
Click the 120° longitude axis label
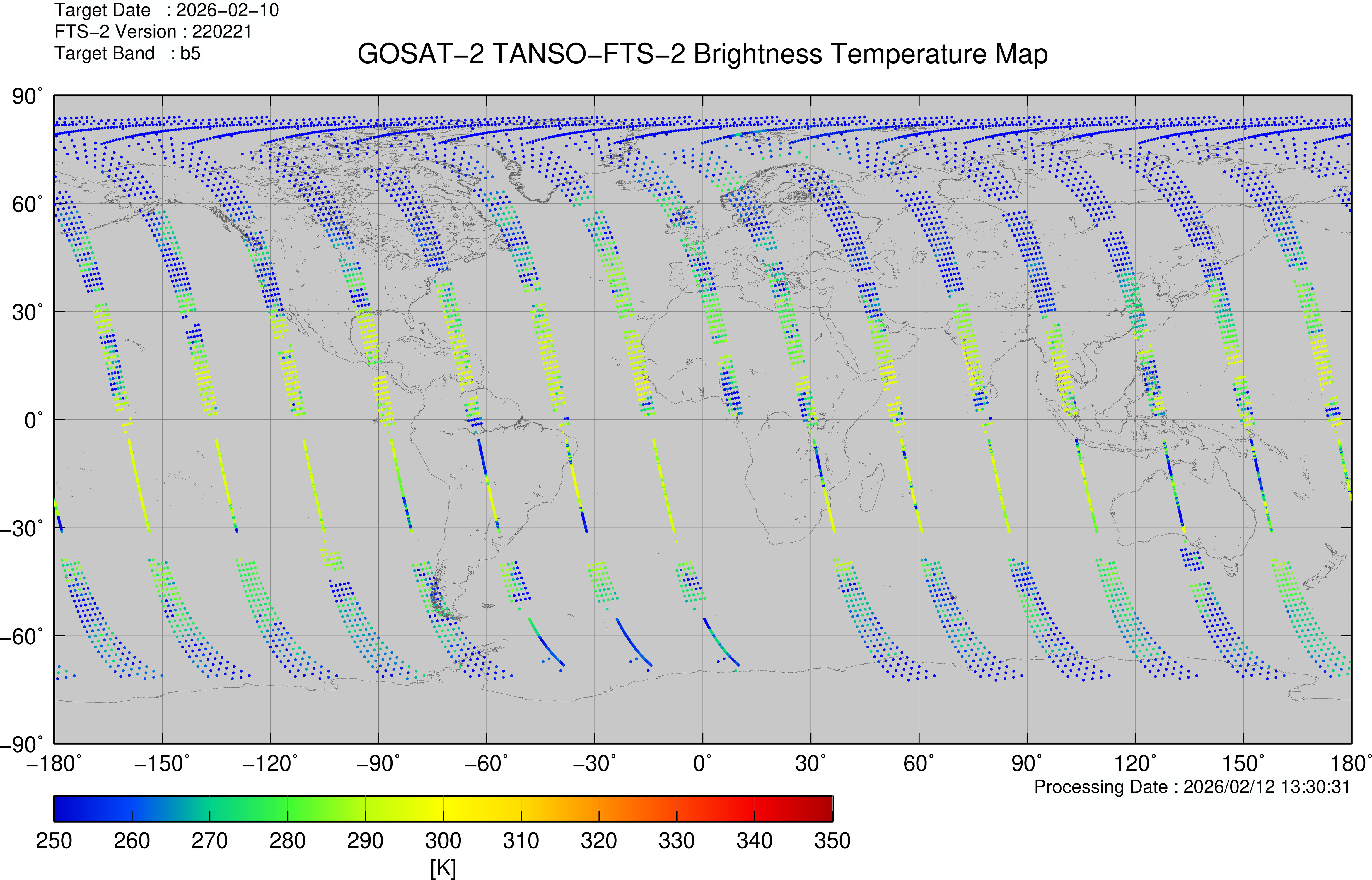[1135, 763]
